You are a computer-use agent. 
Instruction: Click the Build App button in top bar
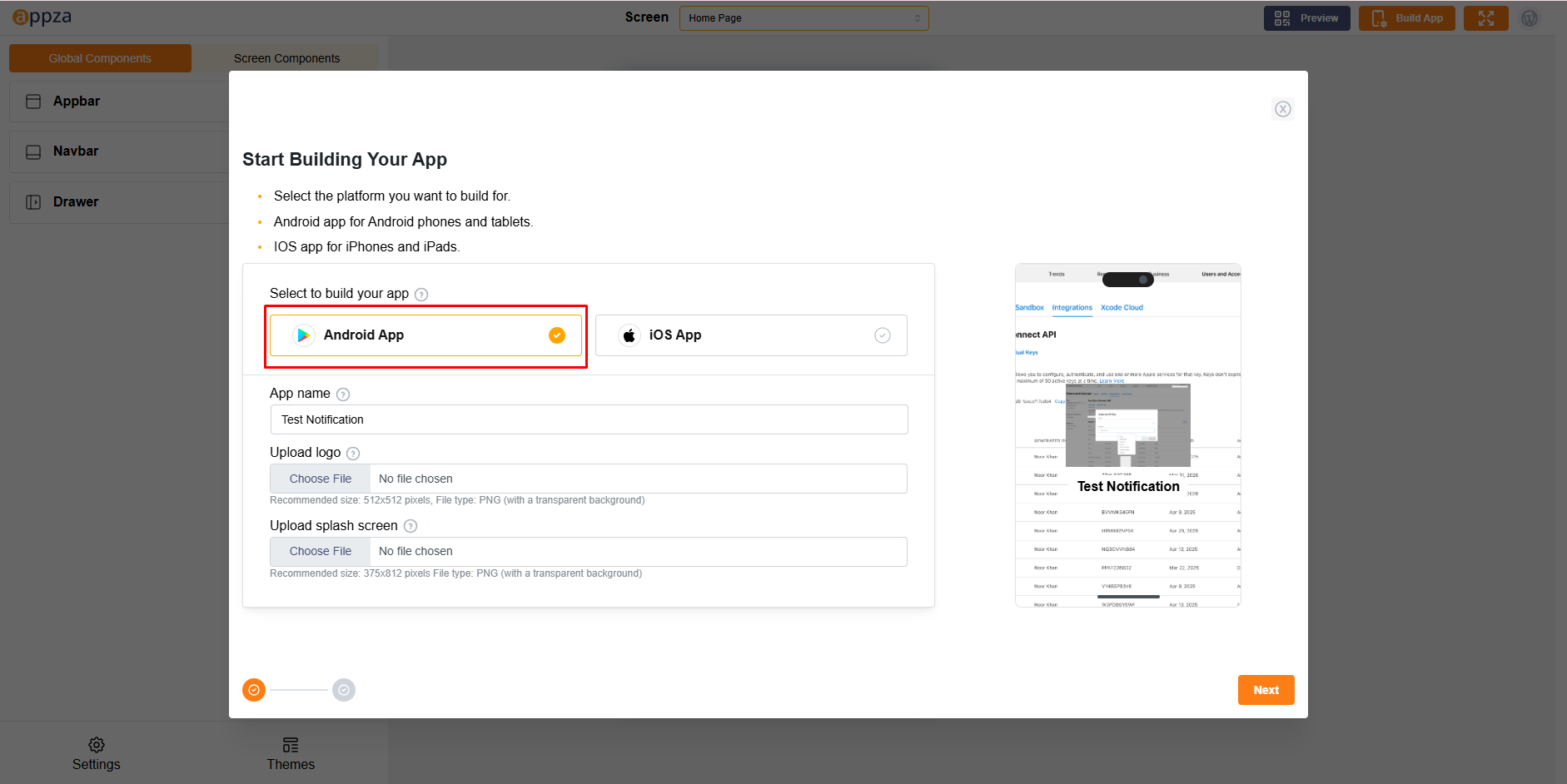pos(1406,18)
